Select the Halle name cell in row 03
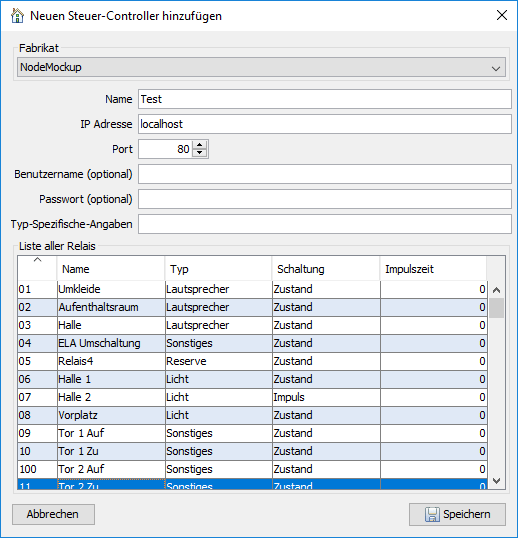This screenshot has height=538, width=518. (x=111, y=325)
